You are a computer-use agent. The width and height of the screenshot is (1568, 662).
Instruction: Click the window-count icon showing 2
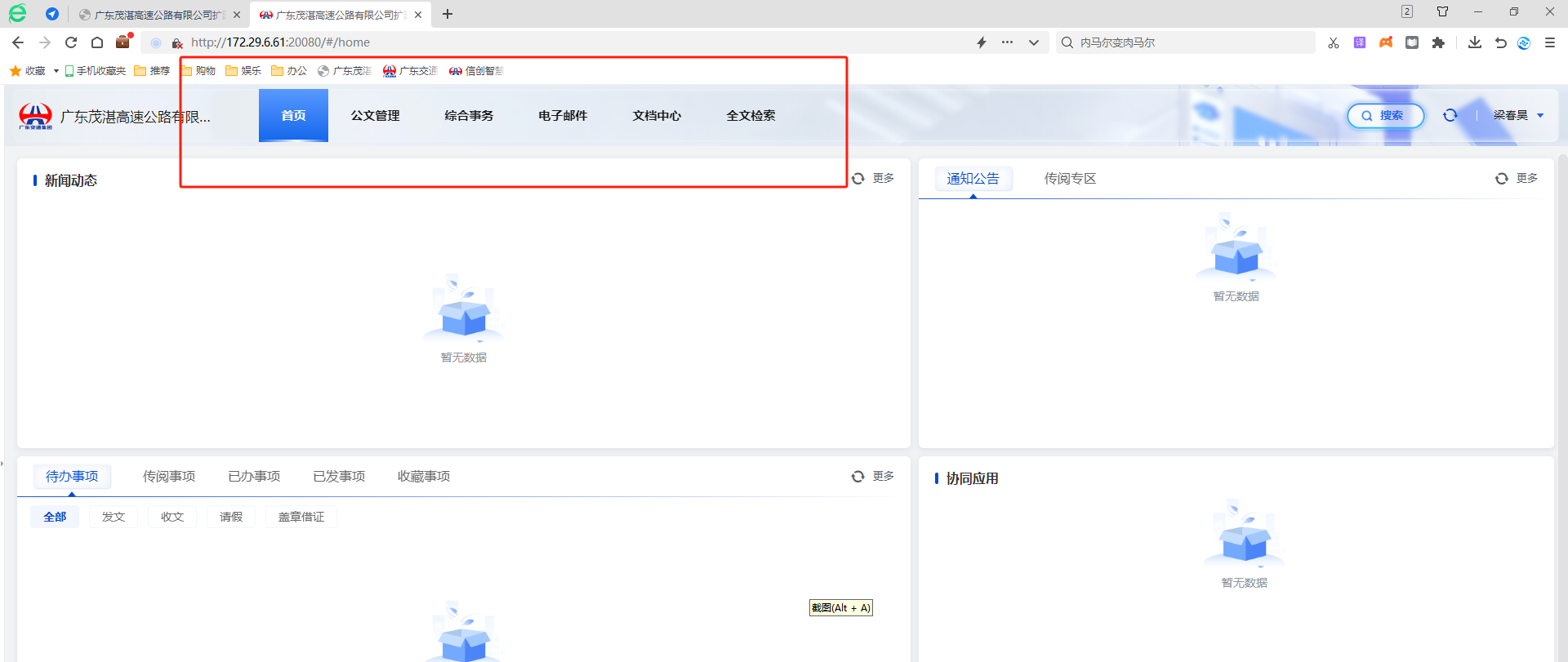click(1407, 11)
